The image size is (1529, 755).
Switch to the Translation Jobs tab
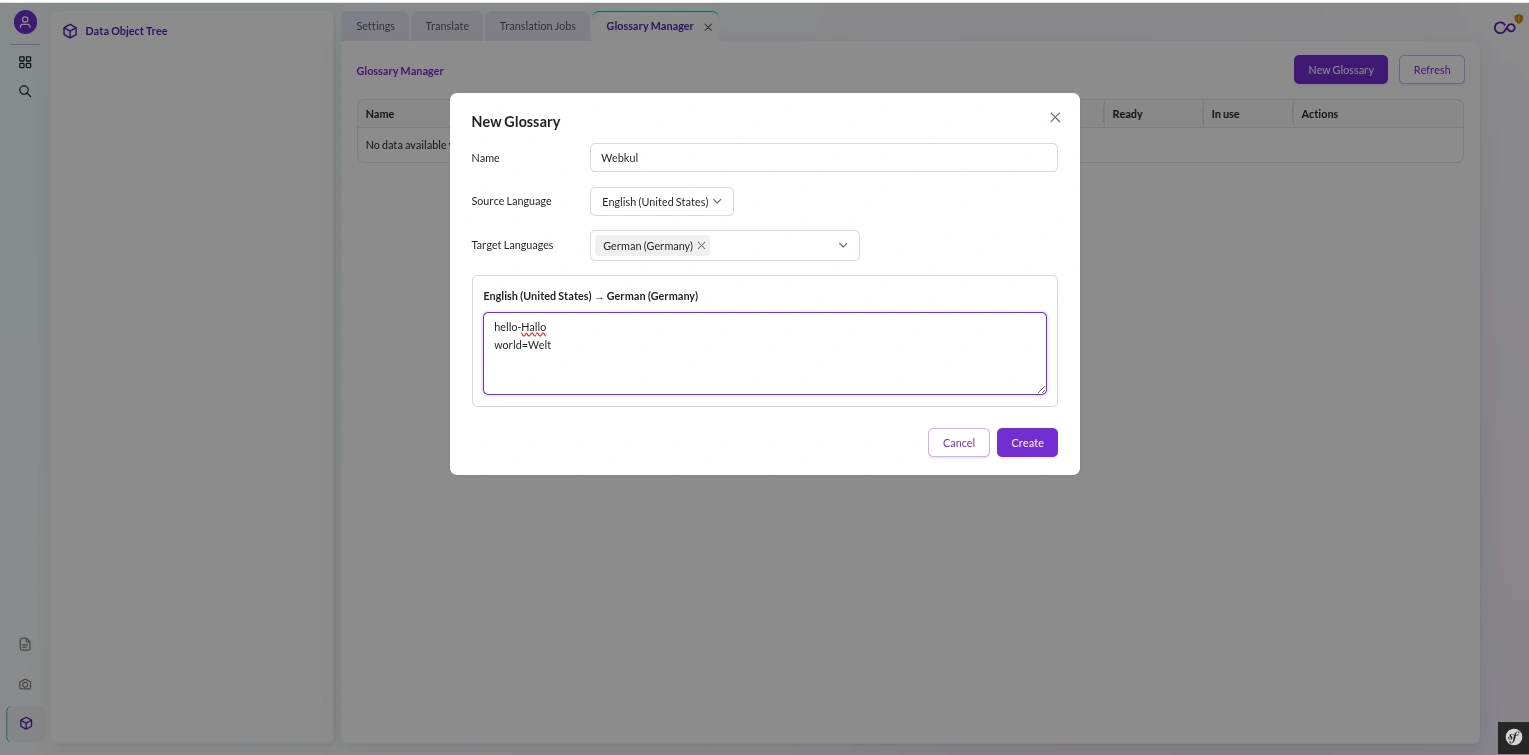[x=538, y=26]
